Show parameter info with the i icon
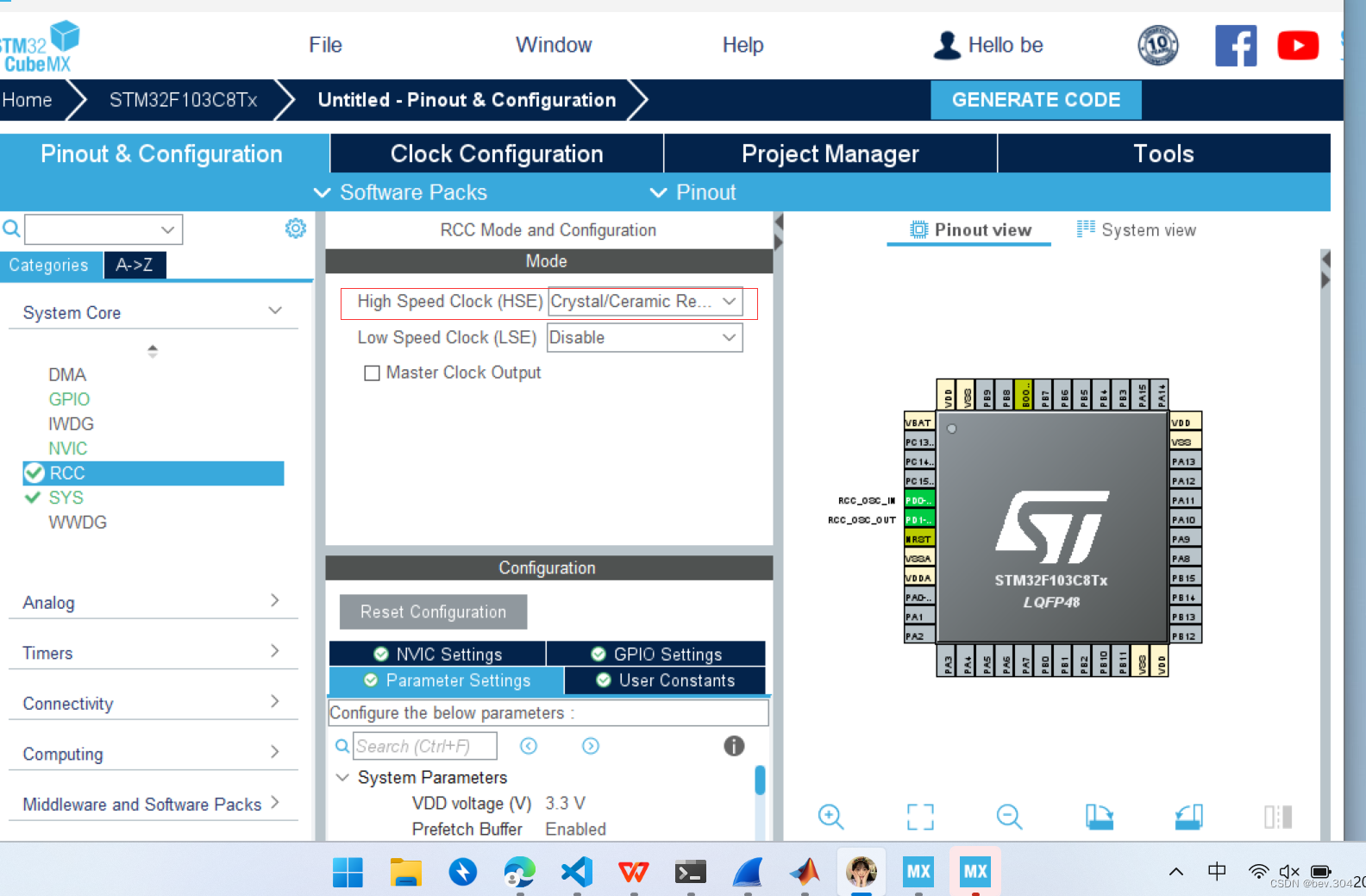1366x896 pixels. (734, 746)
